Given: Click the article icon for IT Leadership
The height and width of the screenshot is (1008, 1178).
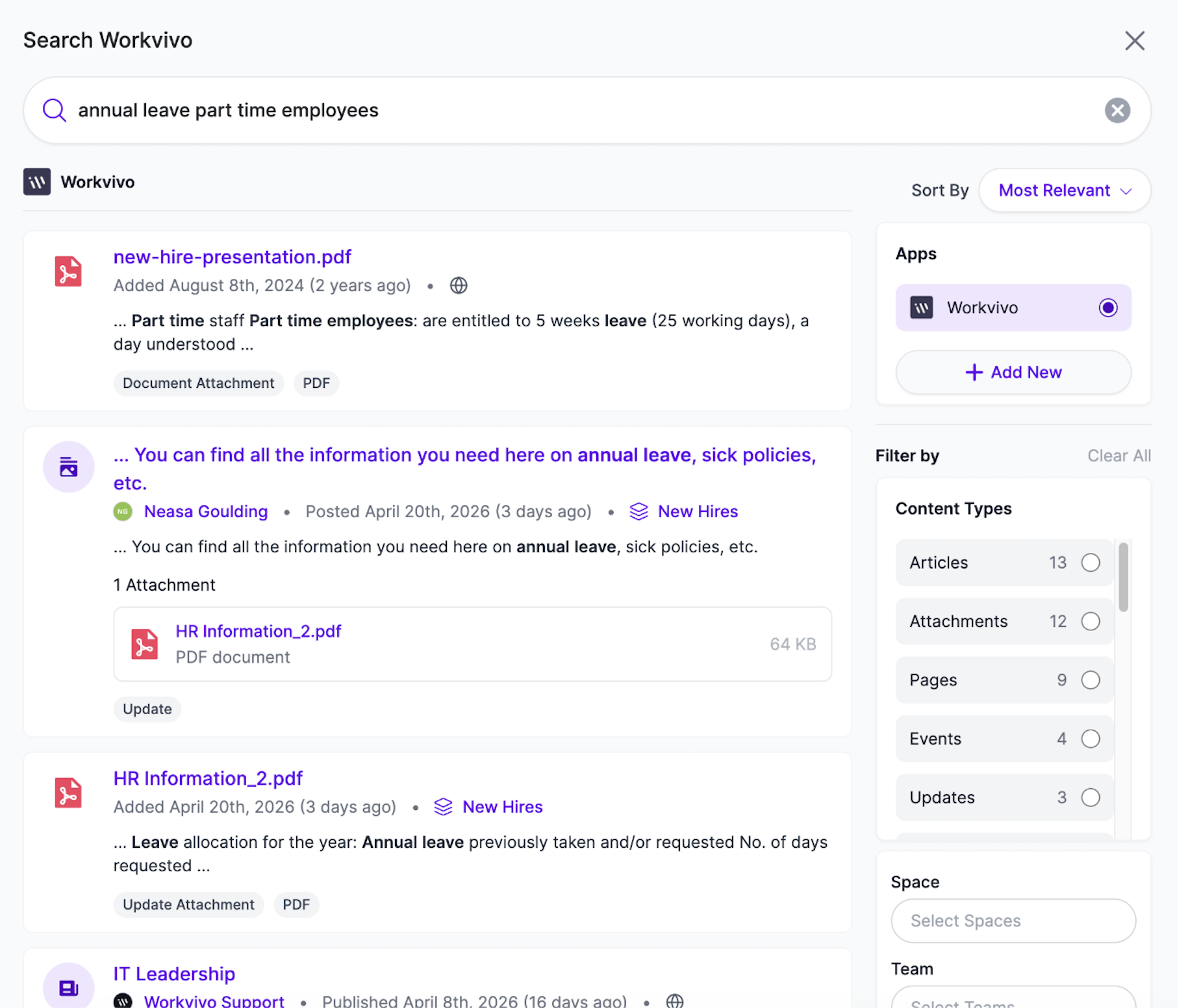Looking at the screenshot, I should pos(69,986).
